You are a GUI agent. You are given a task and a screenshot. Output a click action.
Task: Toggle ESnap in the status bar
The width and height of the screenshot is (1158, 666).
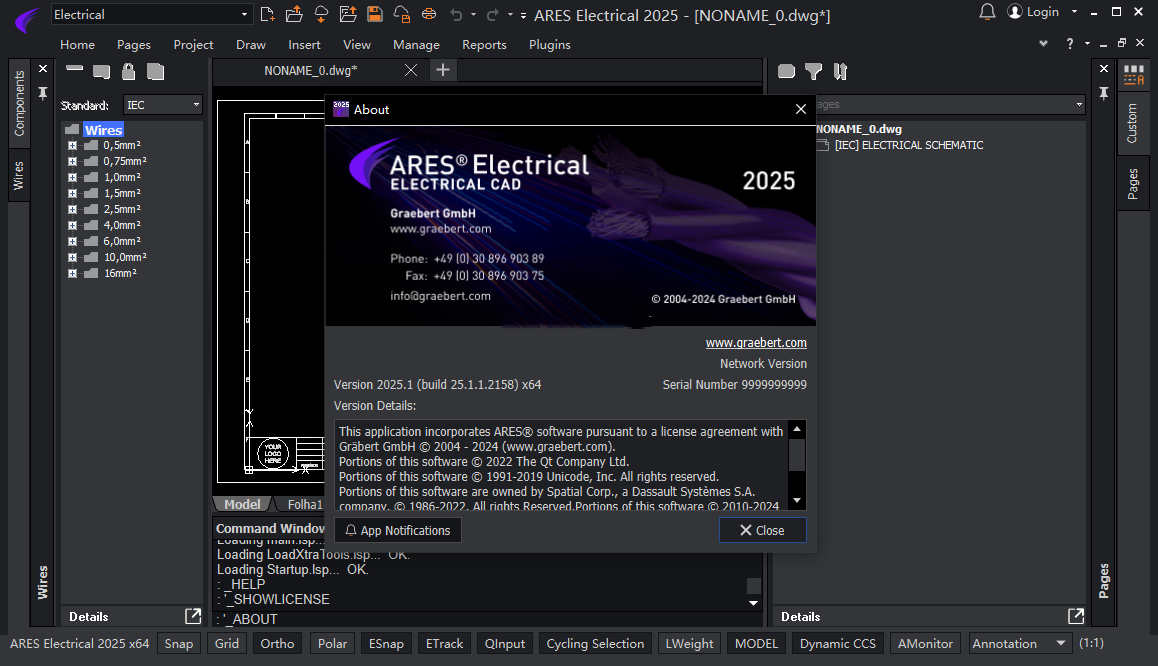(x=386, y=643)
